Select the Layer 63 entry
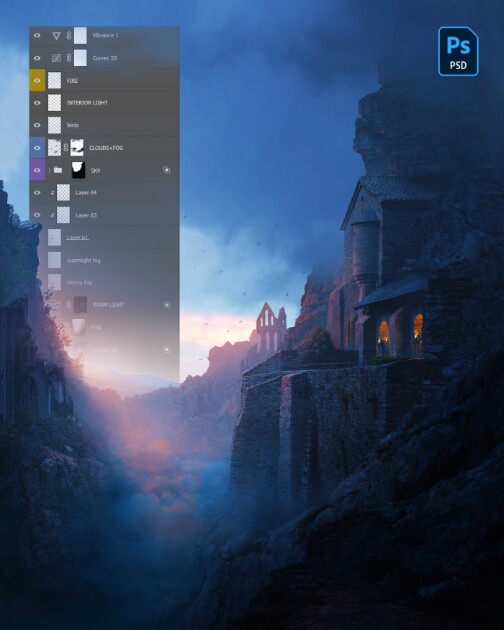This screenshot has width=504, height=630. pos(104,215)
